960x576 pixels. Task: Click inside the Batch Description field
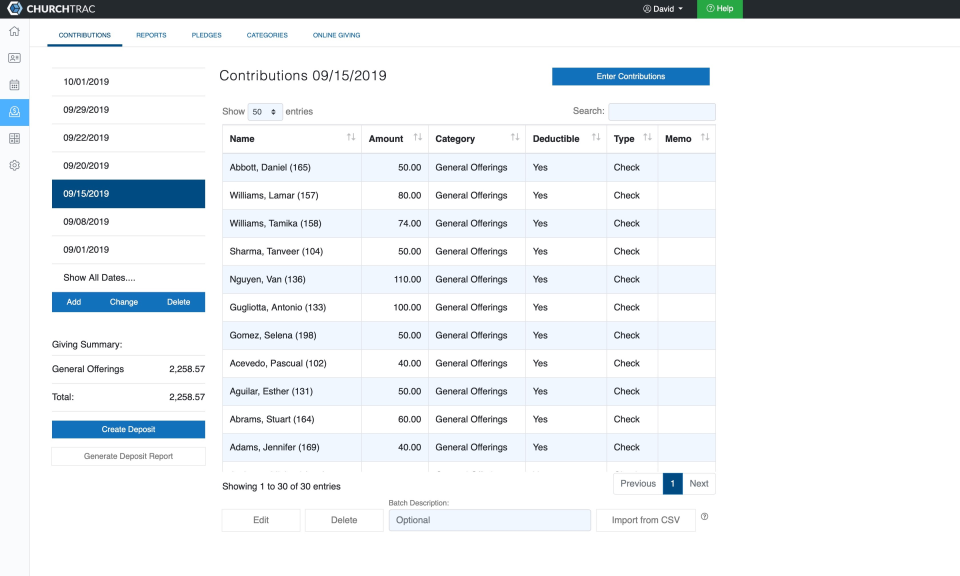489,519
